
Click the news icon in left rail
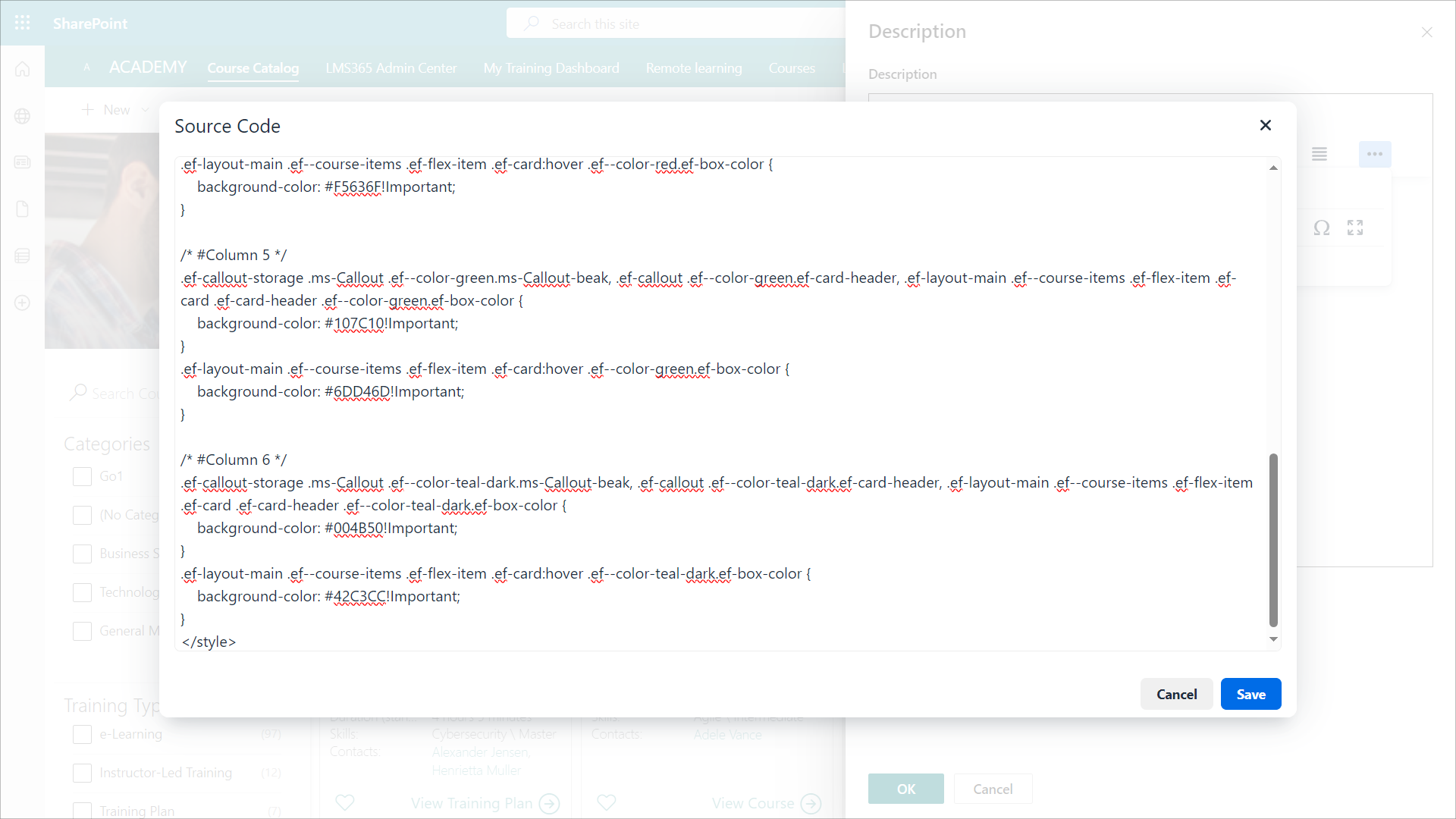pos(22,162)
